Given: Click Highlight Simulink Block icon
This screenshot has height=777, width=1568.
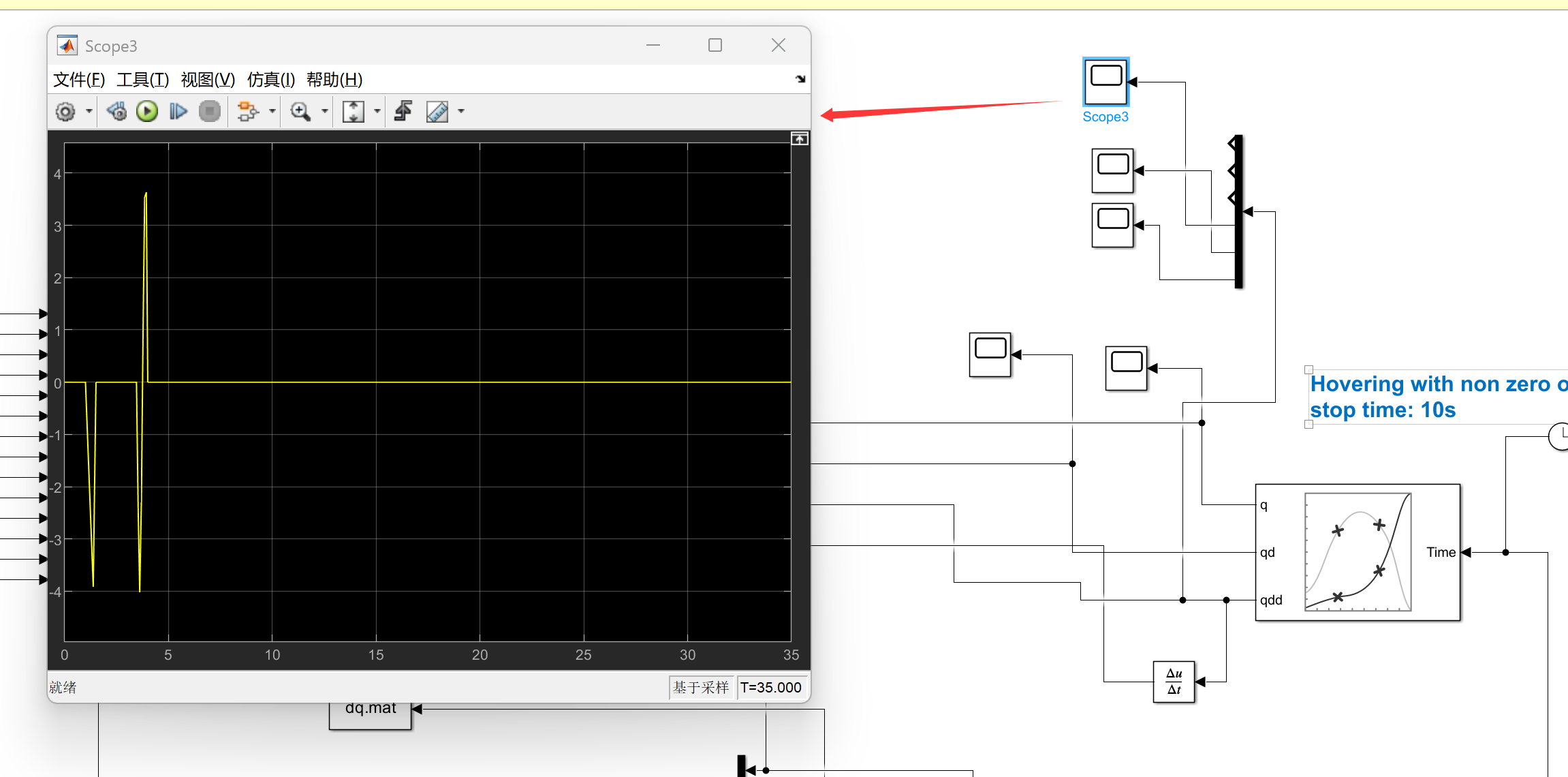Looking at the screenshot, I should (x=247, y=111).
